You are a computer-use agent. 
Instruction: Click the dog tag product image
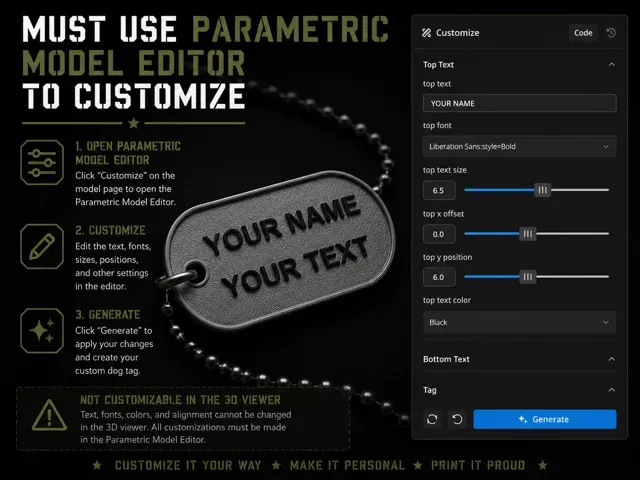tap(278, 250)
